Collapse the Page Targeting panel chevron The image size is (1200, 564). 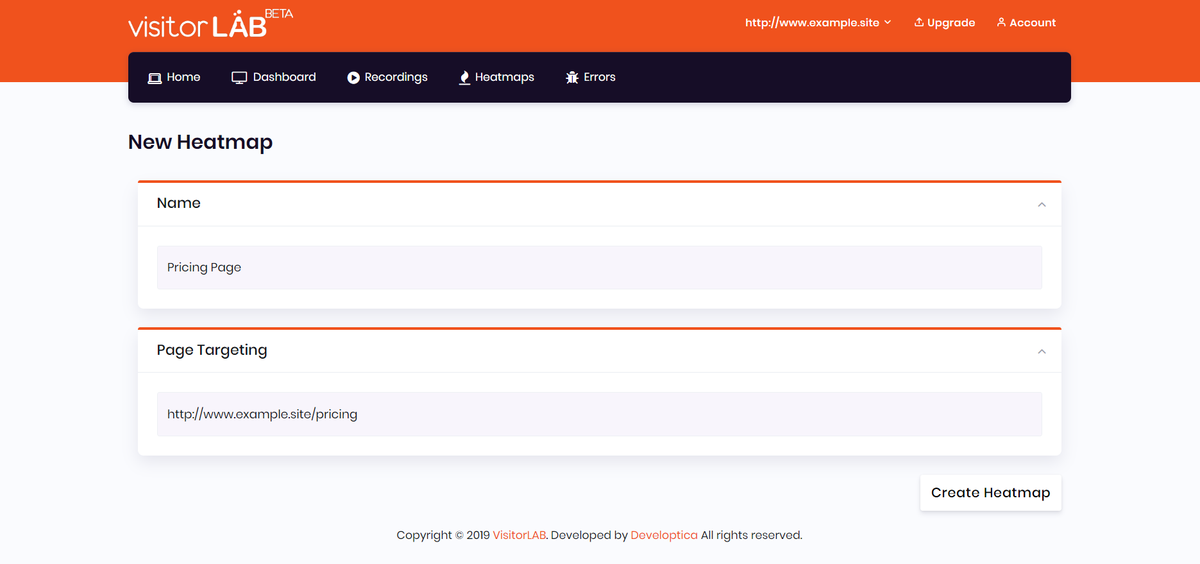click(1042, 351)
